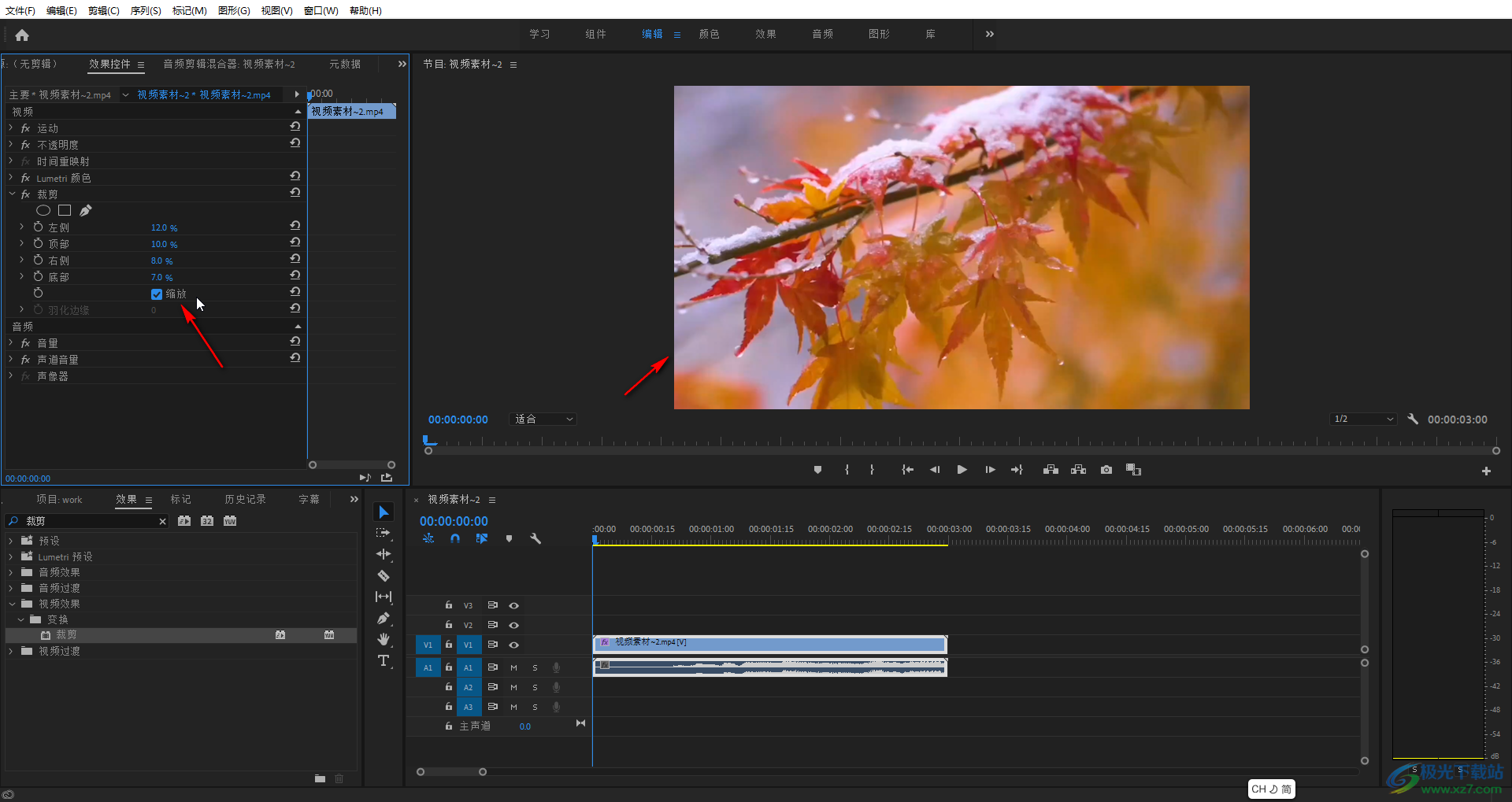Toggle V1 track output eye
The image size is (1512, 802).
coord(513,645)
